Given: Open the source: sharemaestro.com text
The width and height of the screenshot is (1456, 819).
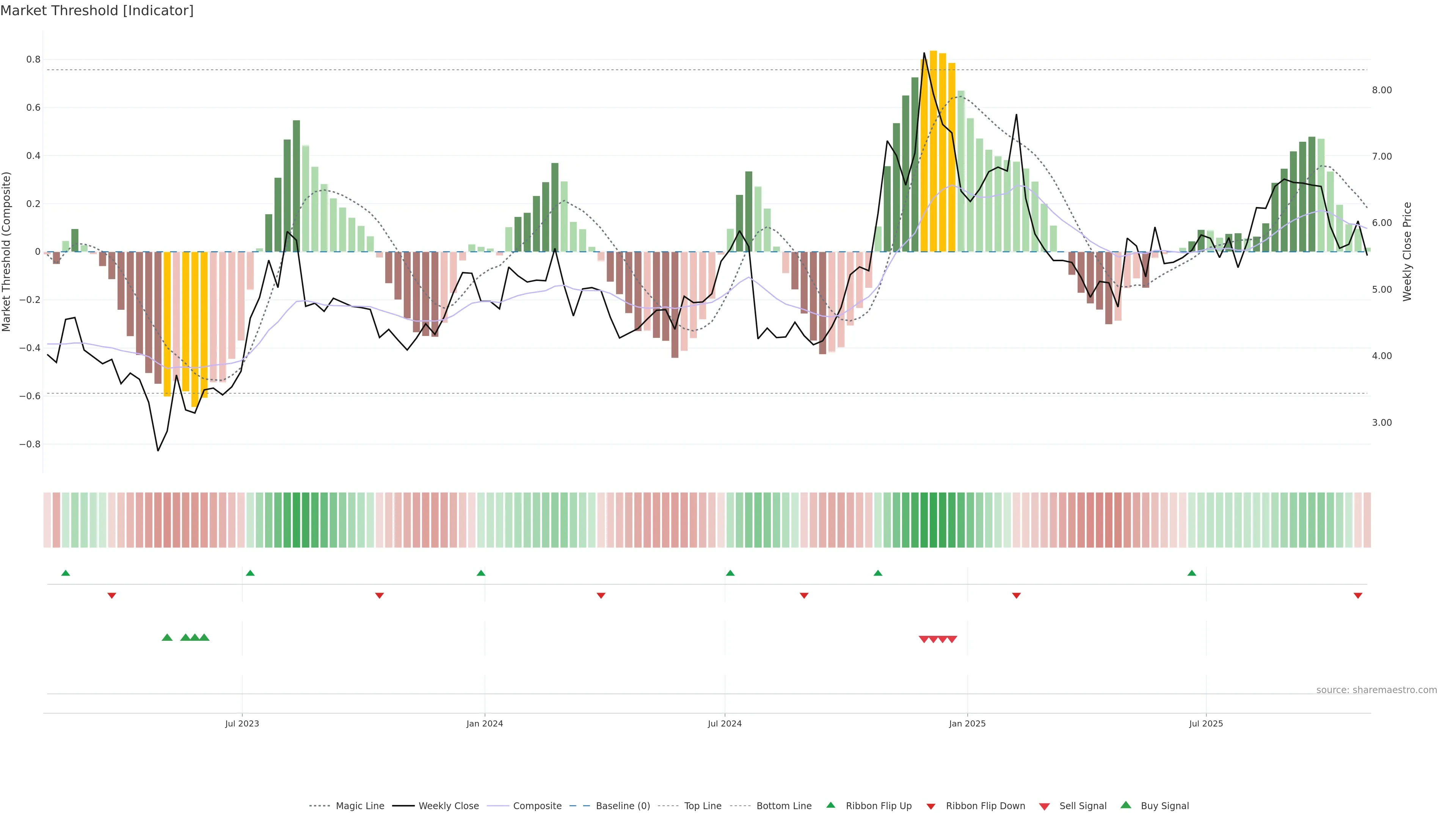Looking at the screenshot, I should tap(1376, 690).
